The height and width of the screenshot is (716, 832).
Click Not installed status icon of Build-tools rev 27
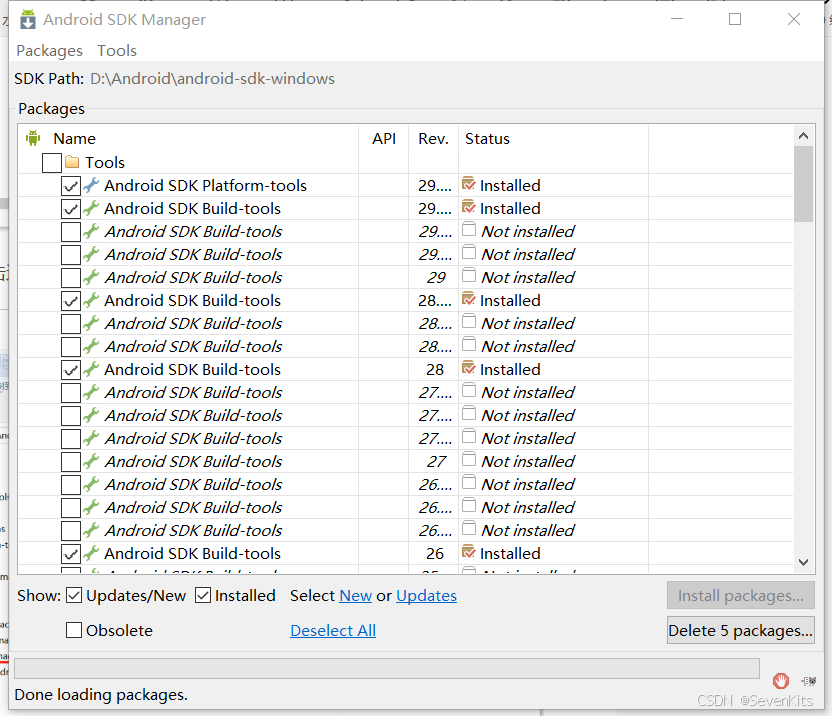click(x=469, y=459)
